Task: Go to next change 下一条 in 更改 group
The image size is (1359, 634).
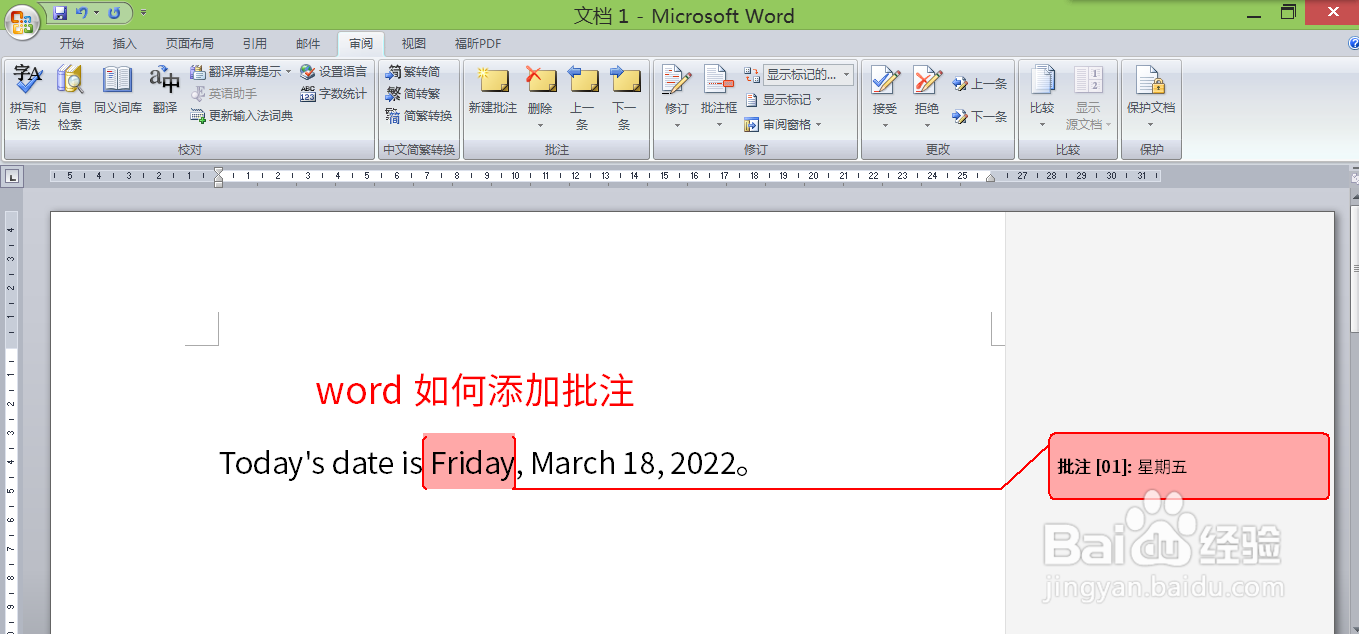Action: coord(979,116)
